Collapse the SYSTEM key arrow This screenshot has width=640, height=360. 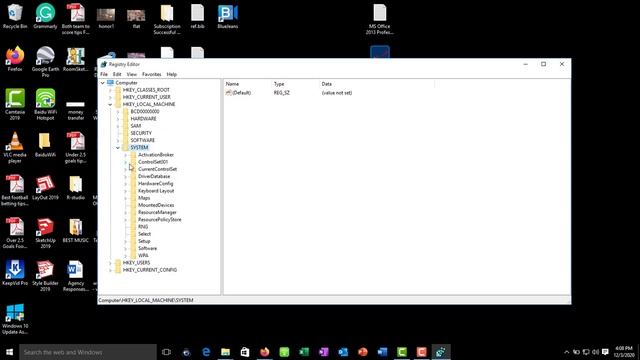[118, 147]
